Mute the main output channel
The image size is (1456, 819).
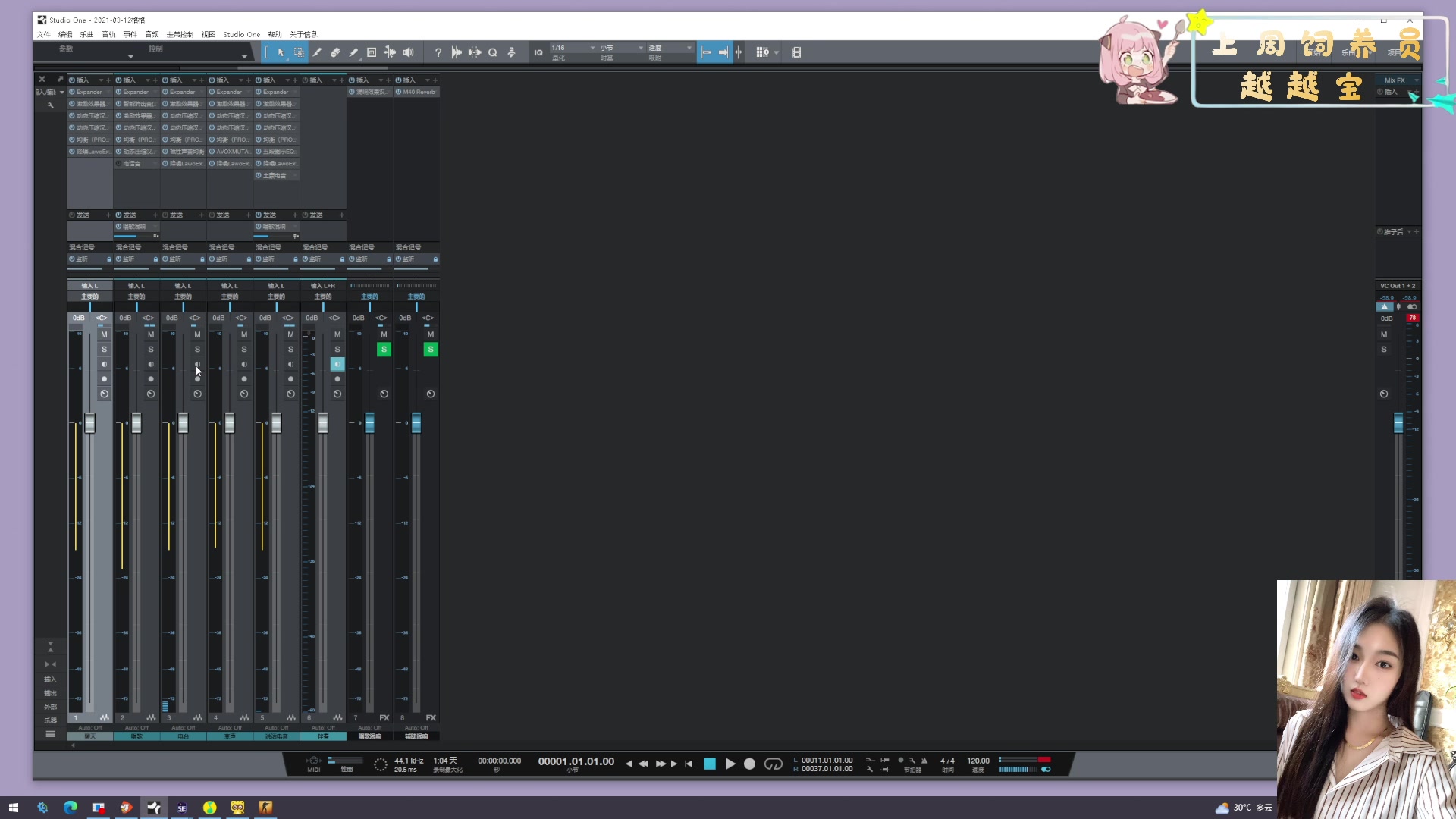[1384, 334]
